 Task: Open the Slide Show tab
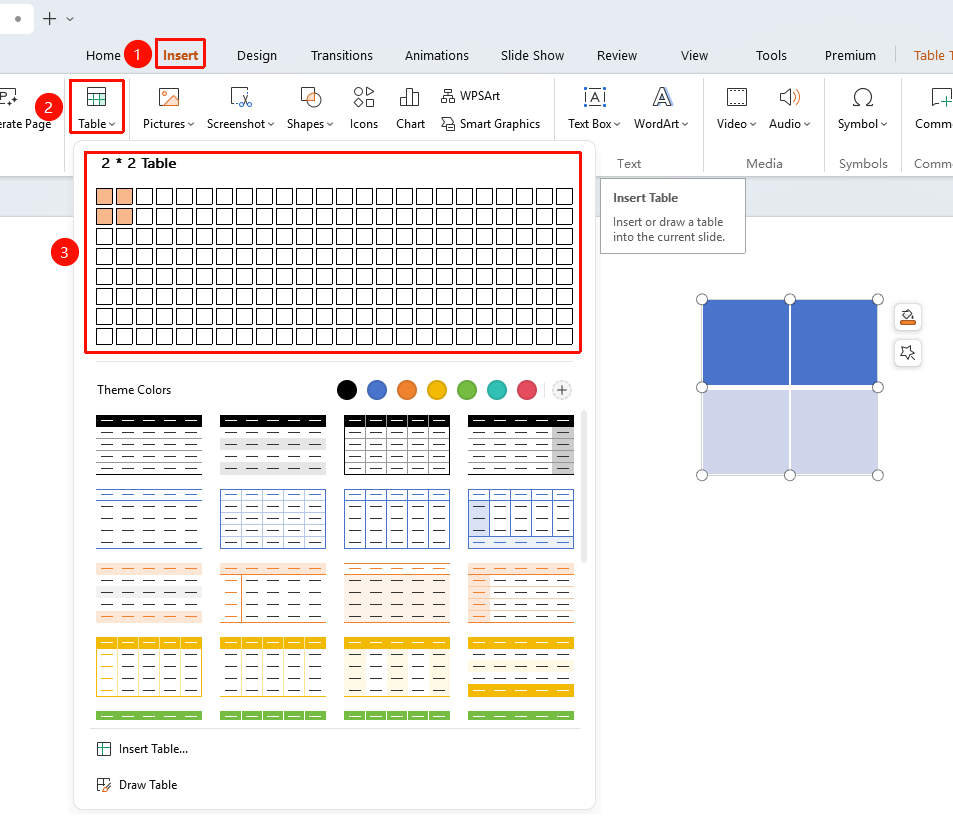(532, 55)
